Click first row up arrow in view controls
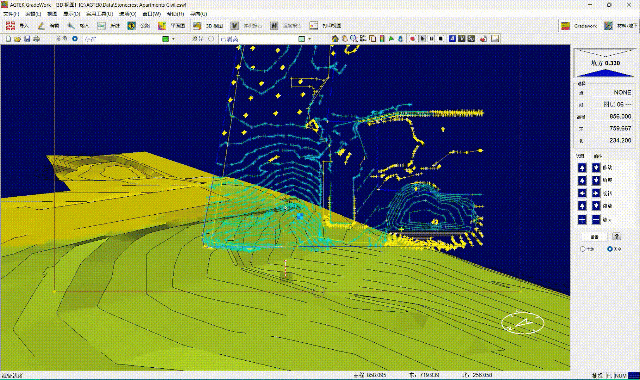The image size is (640, 380). tap(582, 168)
